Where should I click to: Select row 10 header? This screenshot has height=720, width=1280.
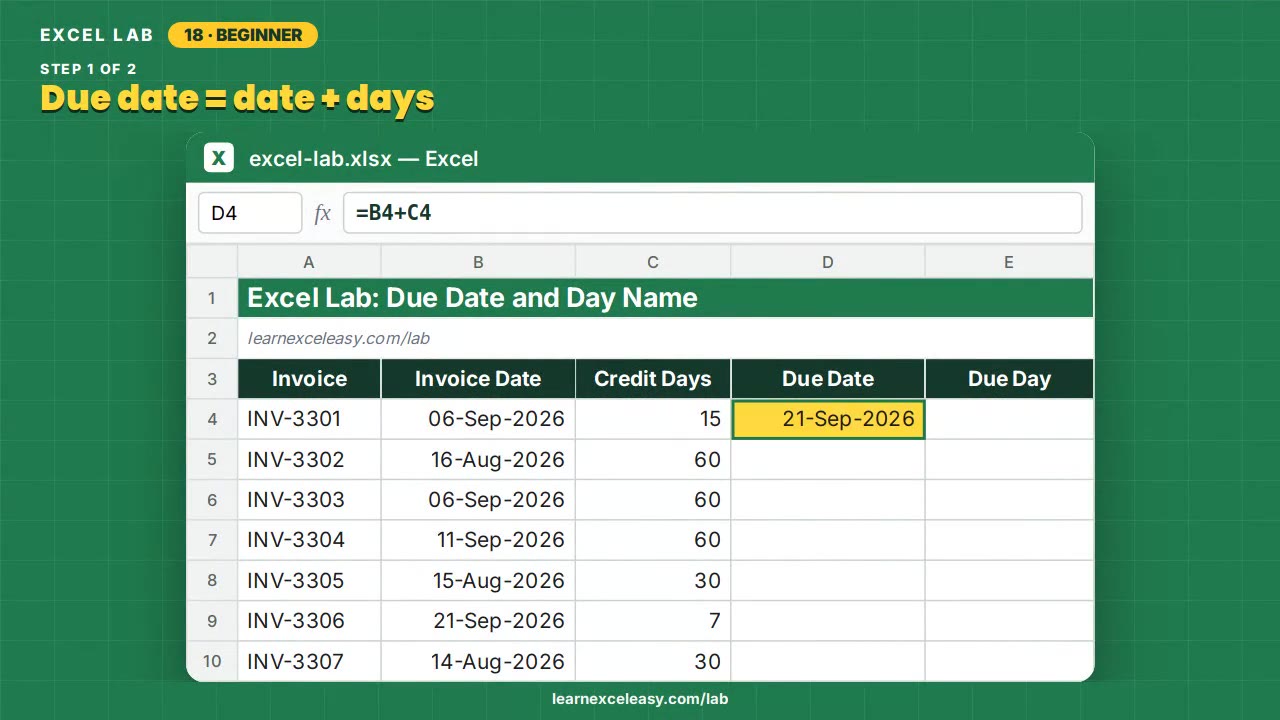pos(212,661)
